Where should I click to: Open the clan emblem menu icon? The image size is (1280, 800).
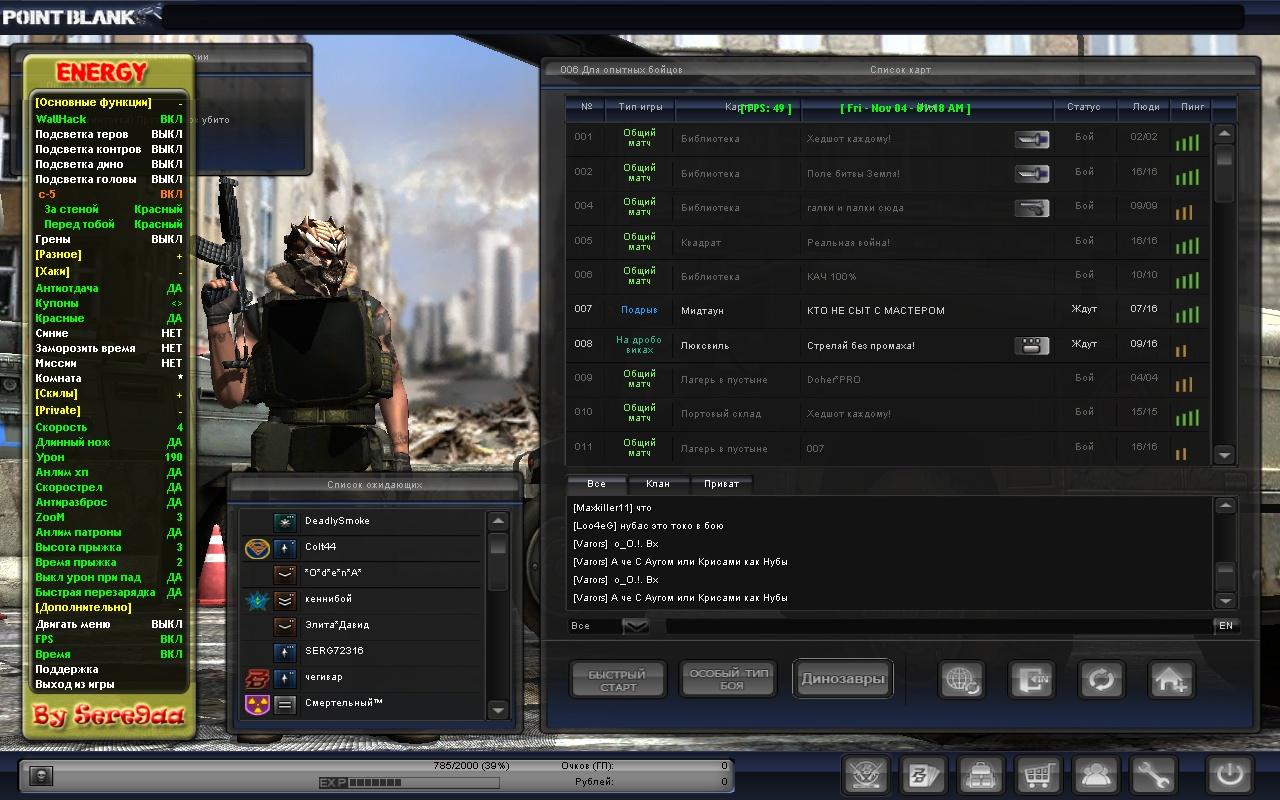[866, 776]
